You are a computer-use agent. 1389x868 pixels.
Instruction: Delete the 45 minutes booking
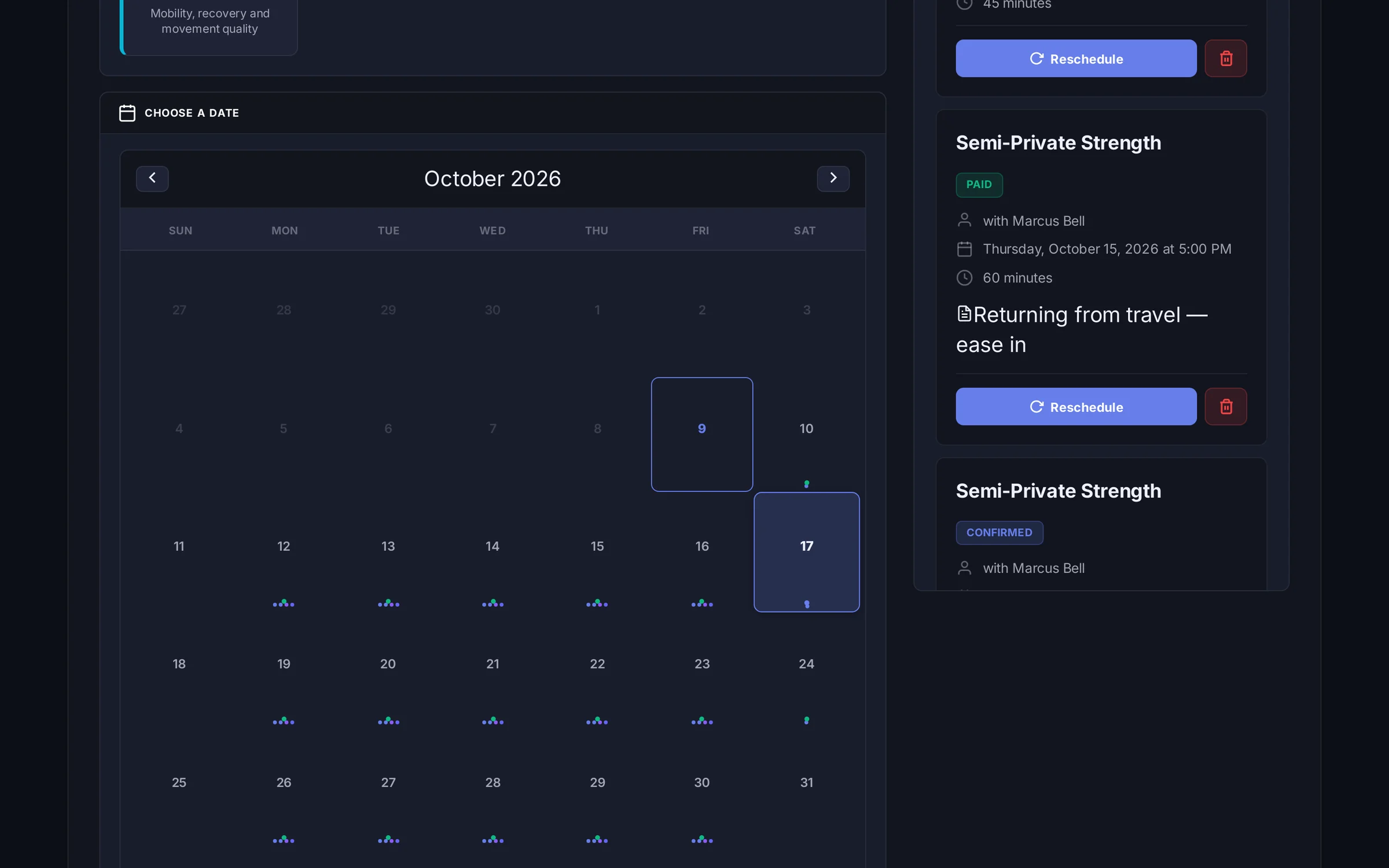(1225, 58)
